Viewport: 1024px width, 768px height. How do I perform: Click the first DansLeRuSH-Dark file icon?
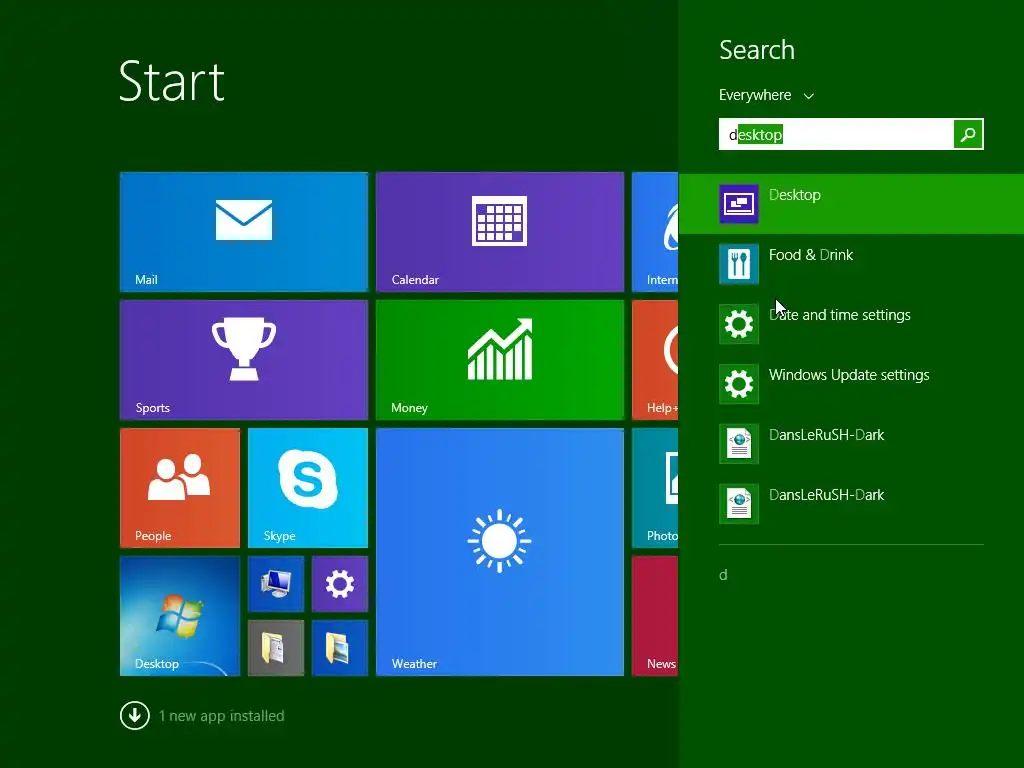(x=739, y=444)
